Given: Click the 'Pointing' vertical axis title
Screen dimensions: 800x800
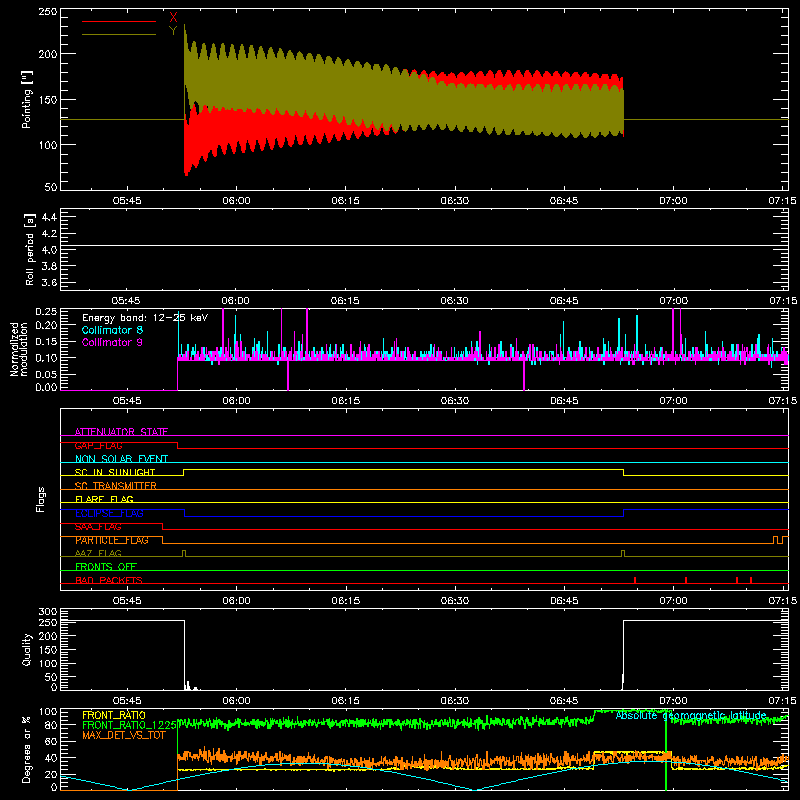Looking at the screenshot, I should pos(27,99).
